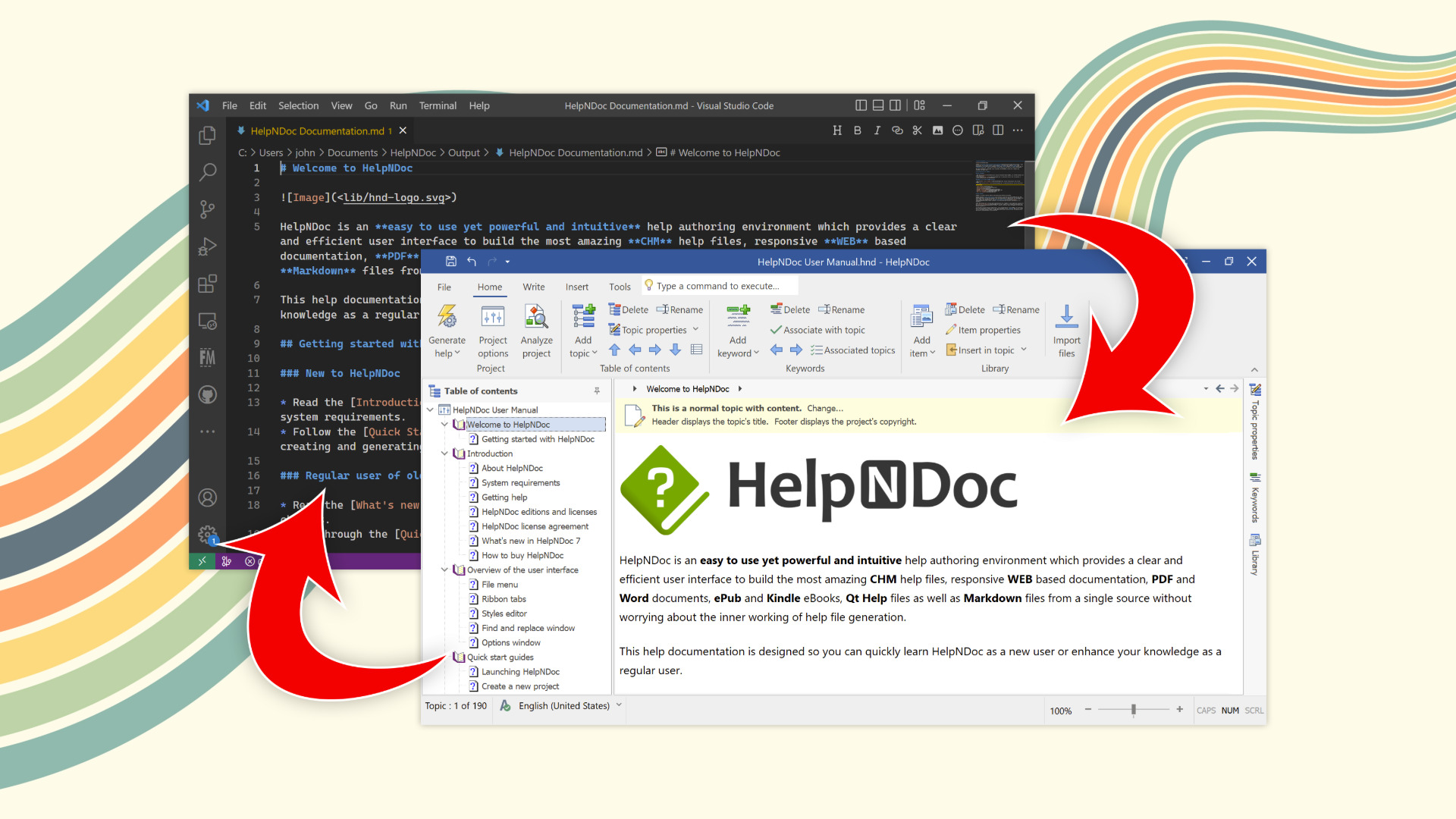1456x819 pixels.
Task: Click Change... link in topic notice
Action: pos(825,408)
